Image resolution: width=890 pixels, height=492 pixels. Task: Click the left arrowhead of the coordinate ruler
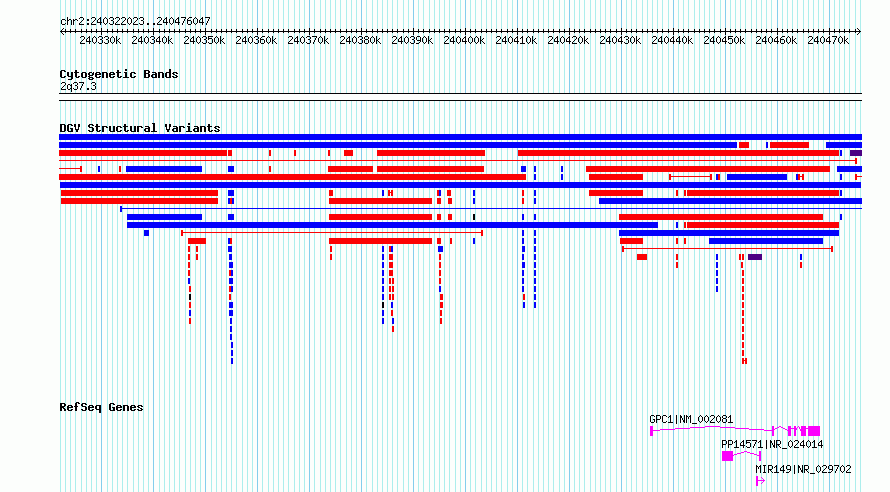[x=62, y=31]
